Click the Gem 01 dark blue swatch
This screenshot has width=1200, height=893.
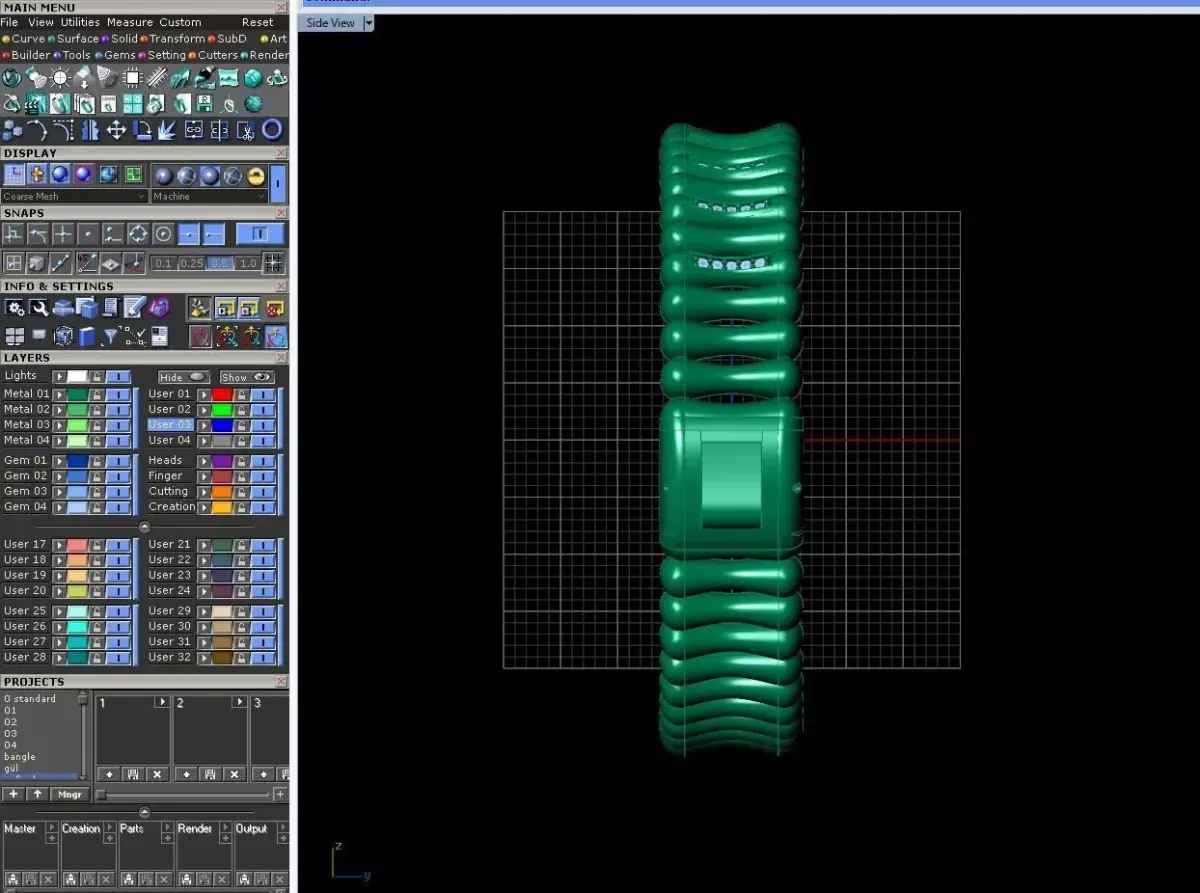[77, 461]
